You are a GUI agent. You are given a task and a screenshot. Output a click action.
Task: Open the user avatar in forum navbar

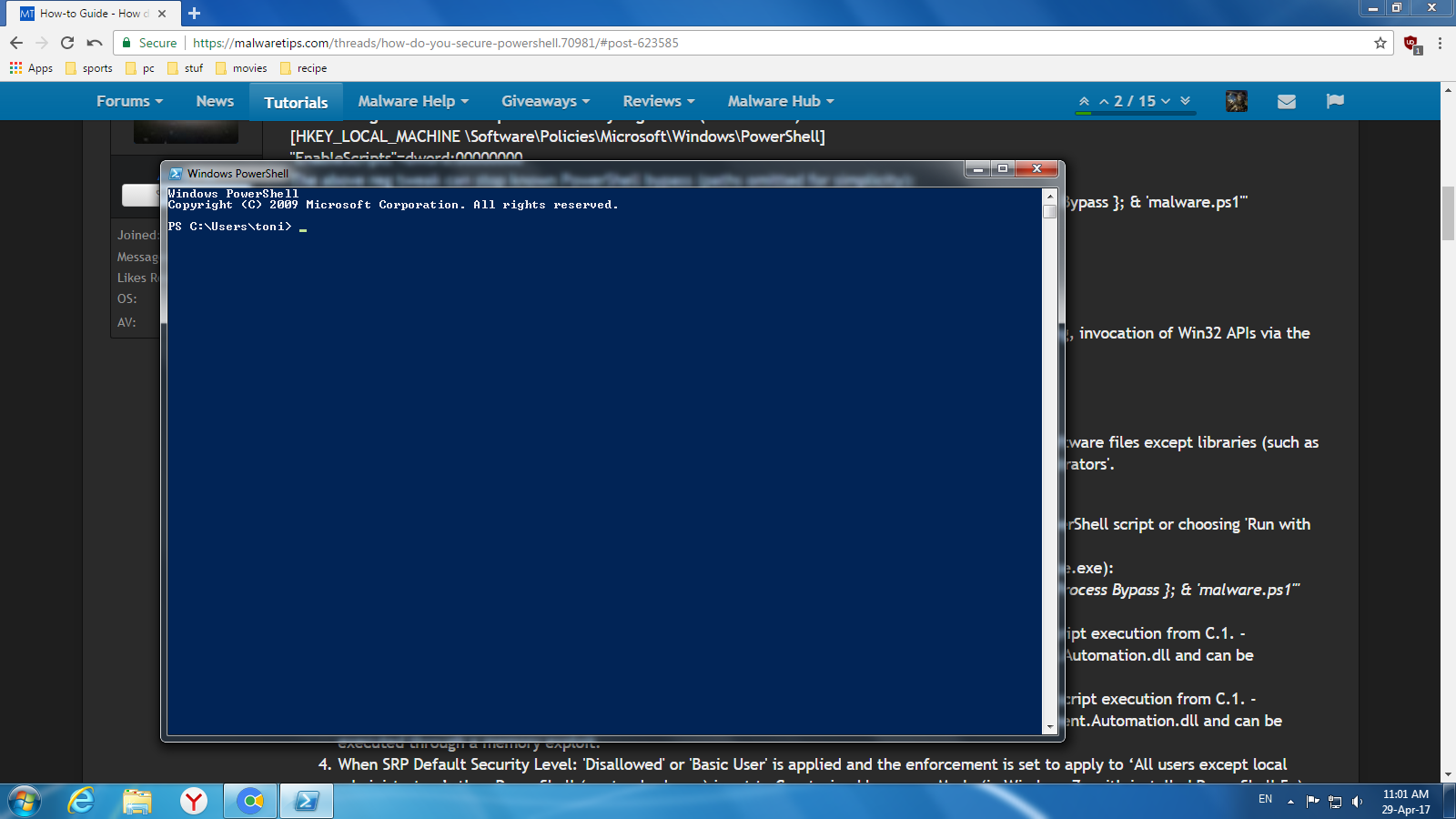pos(1237,101)
